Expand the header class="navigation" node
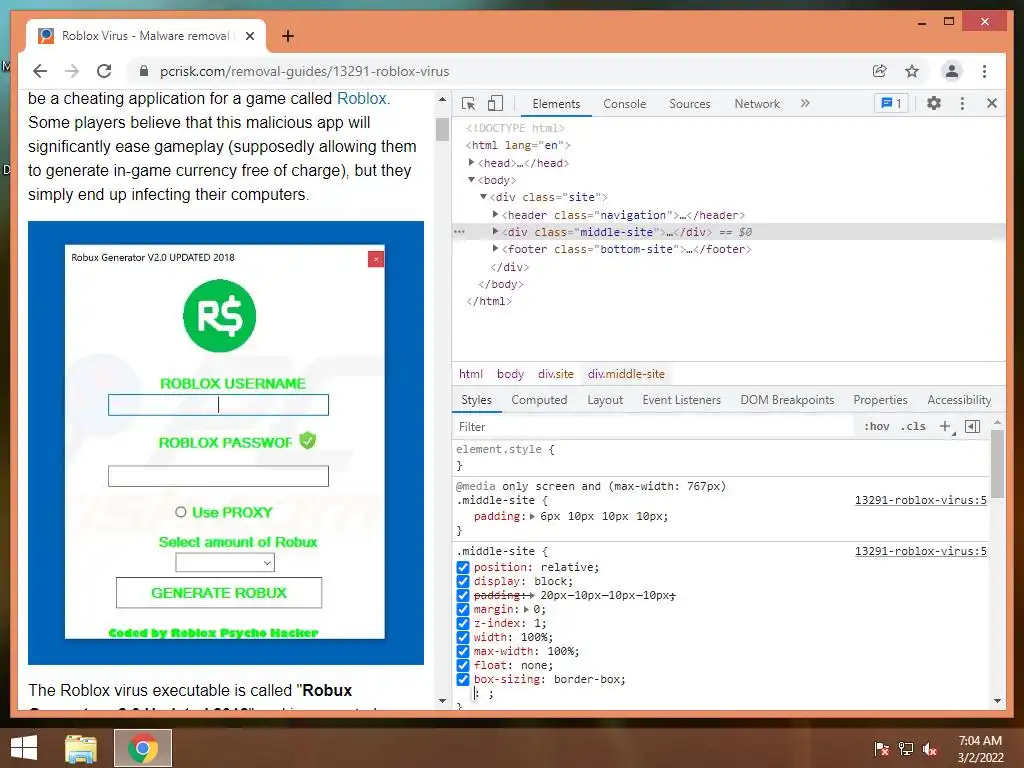 pos(496,214)
